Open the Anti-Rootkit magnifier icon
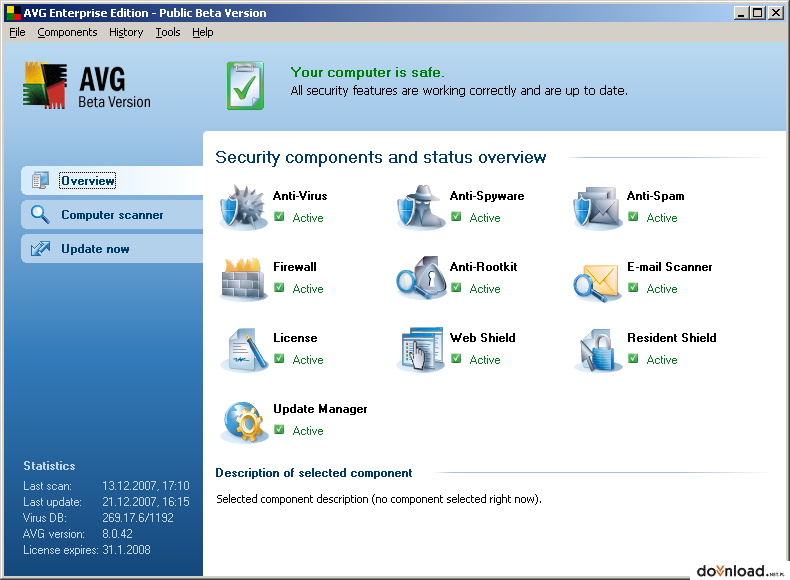 coord(421,279)
